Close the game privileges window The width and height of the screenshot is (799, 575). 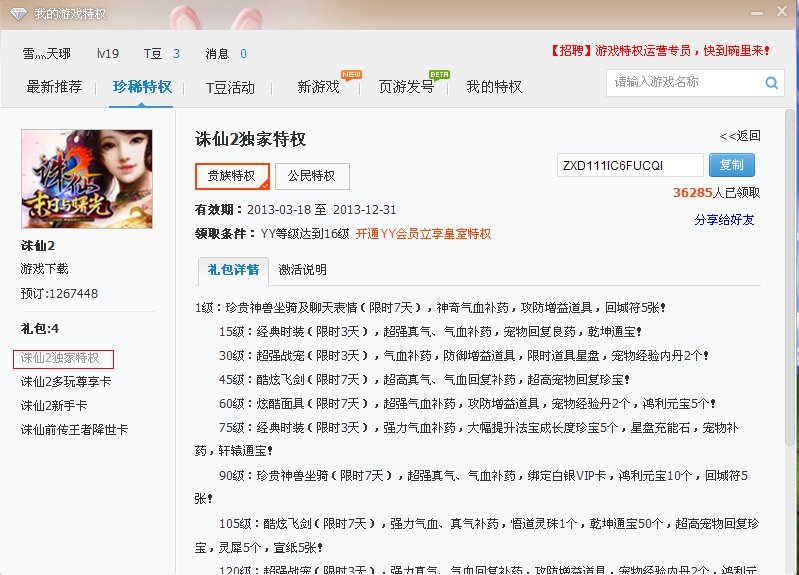pos(782,11)
